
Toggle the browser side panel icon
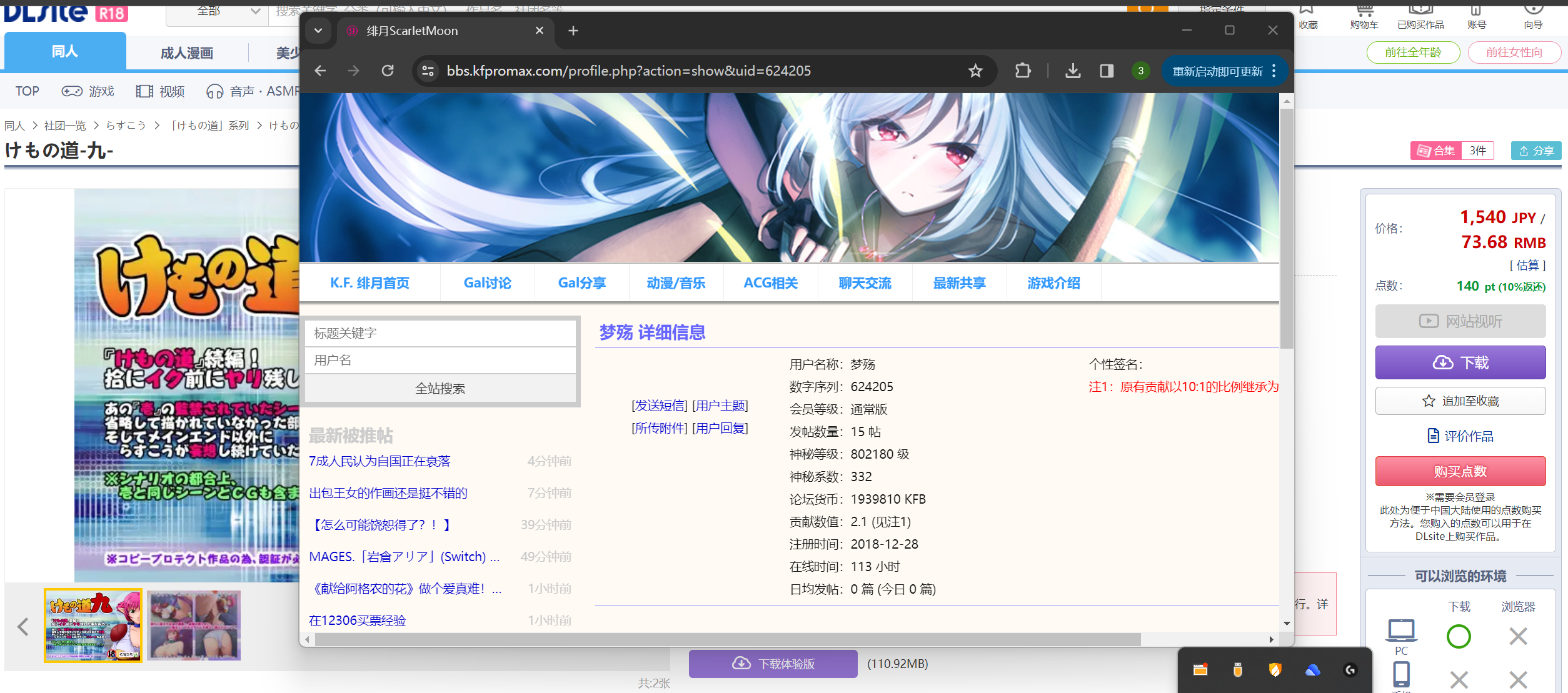click(1107, 71)
